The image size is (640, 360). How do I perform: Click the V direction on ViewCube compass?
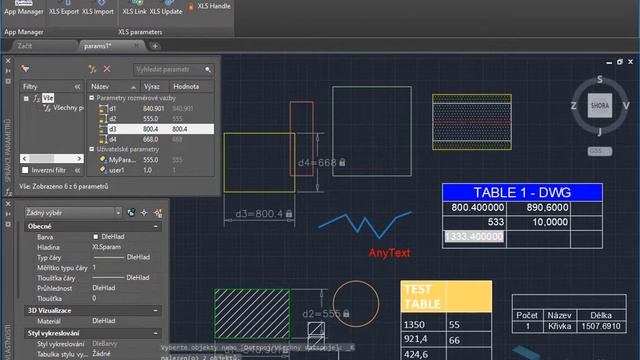pos(626,105)
